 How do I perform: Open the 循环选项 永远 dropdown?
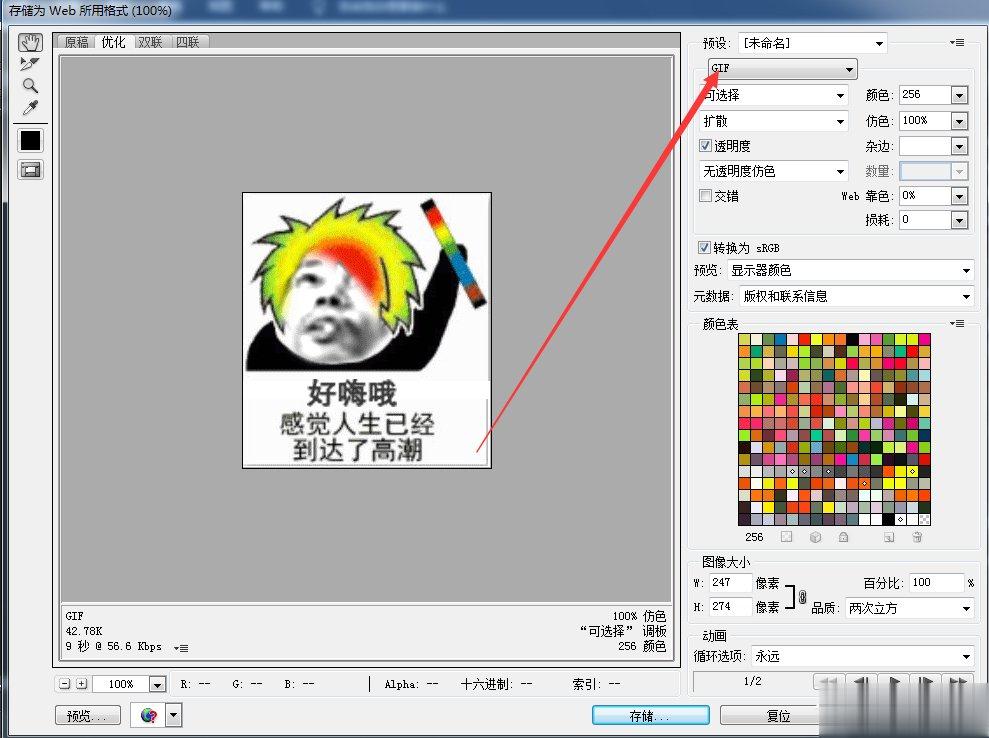pyautogui.click(x=863, y=657)
